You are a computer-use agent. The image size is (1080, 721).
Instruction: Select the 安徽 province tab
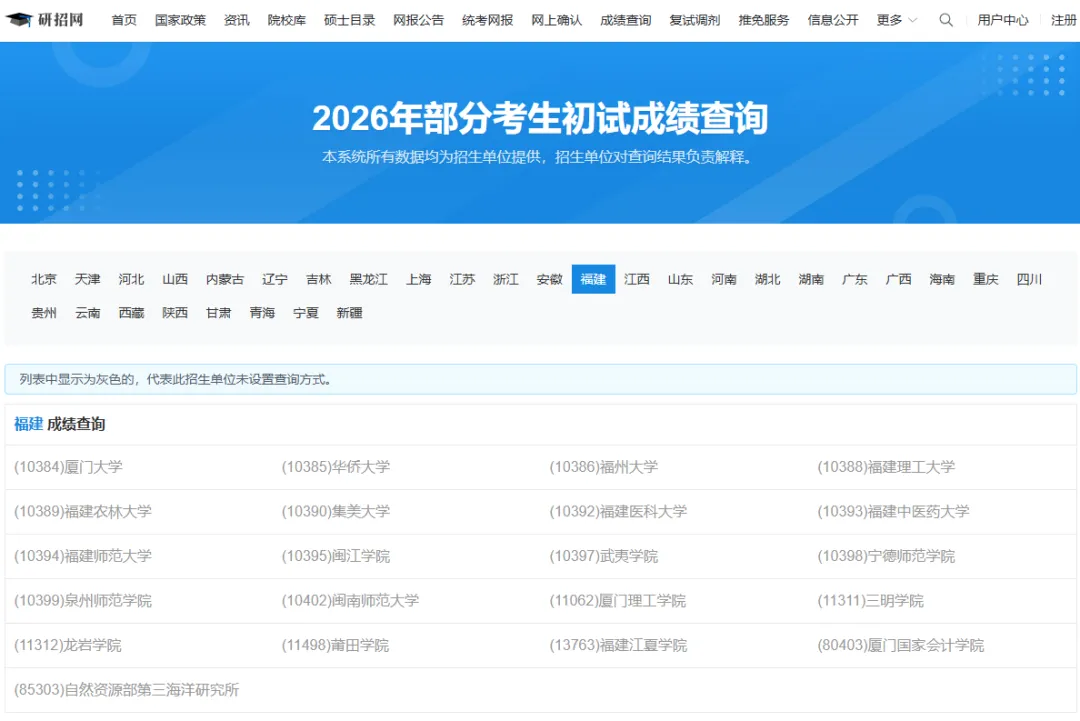click(x=550, y=279)
